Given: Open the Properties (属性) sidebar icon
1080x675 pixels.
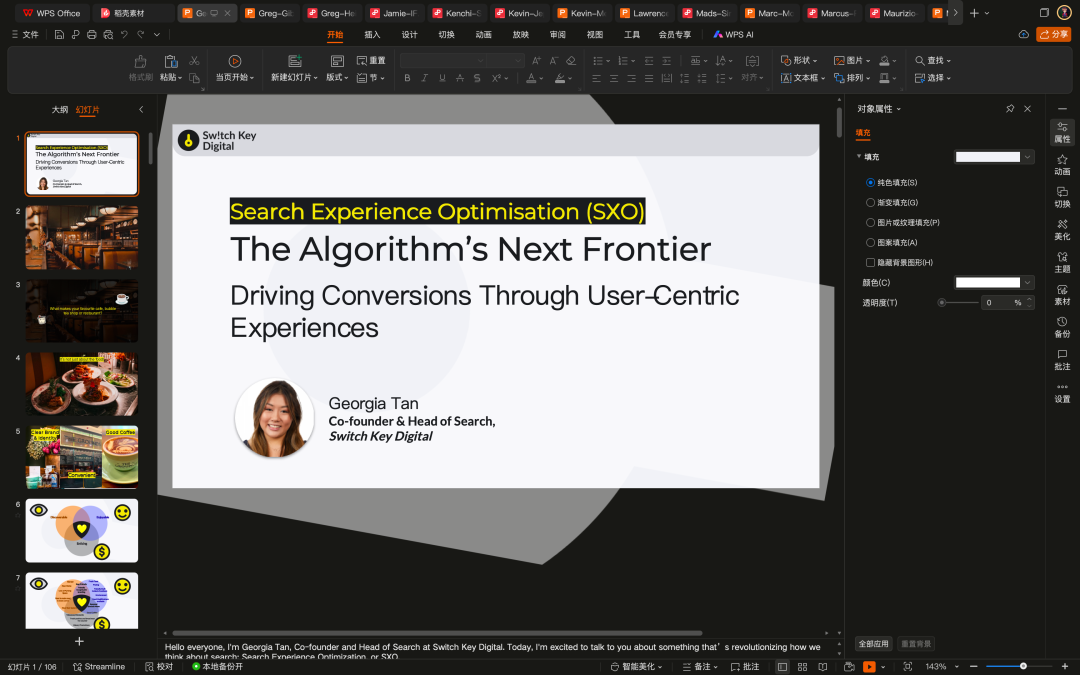Looking at the screenshot, I should (x=1062, y=132).
